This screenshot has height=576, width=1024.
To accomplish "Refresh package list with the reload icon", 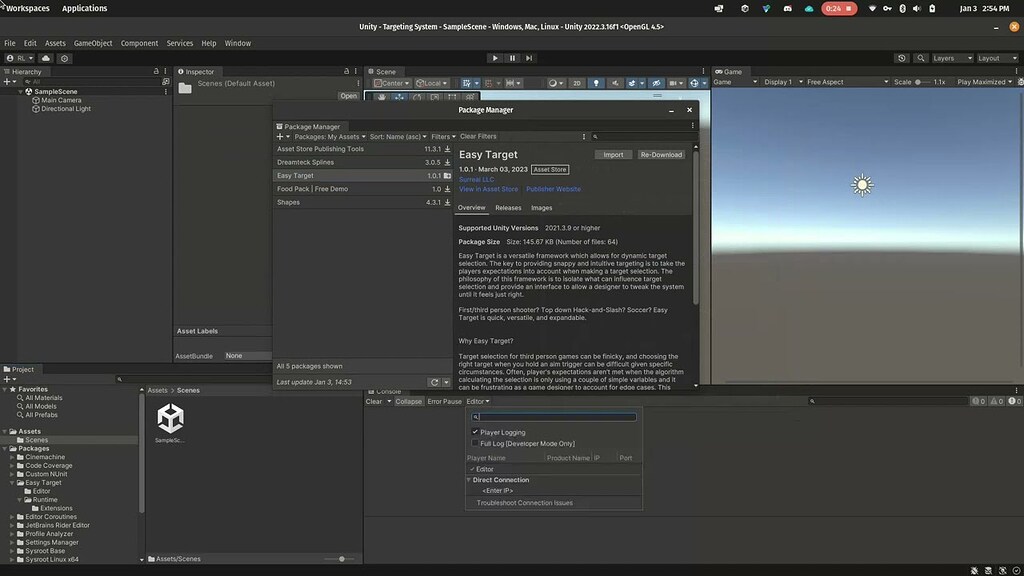I will (433, 382).
